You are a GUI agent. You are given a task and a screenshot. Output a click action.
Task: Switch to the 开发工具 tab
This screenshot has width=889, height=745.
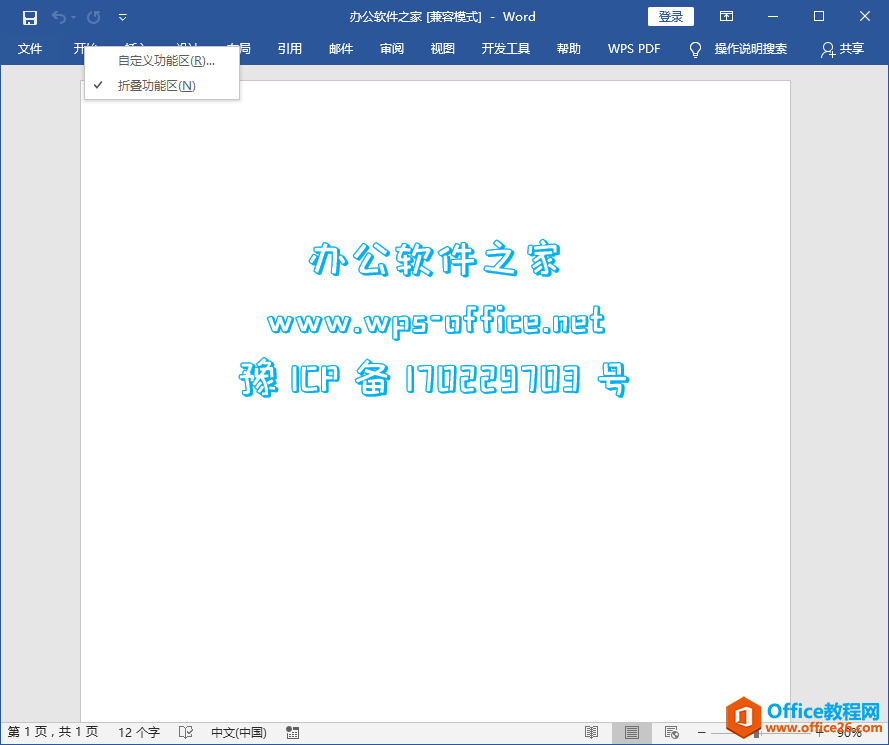tap(506, 49)
